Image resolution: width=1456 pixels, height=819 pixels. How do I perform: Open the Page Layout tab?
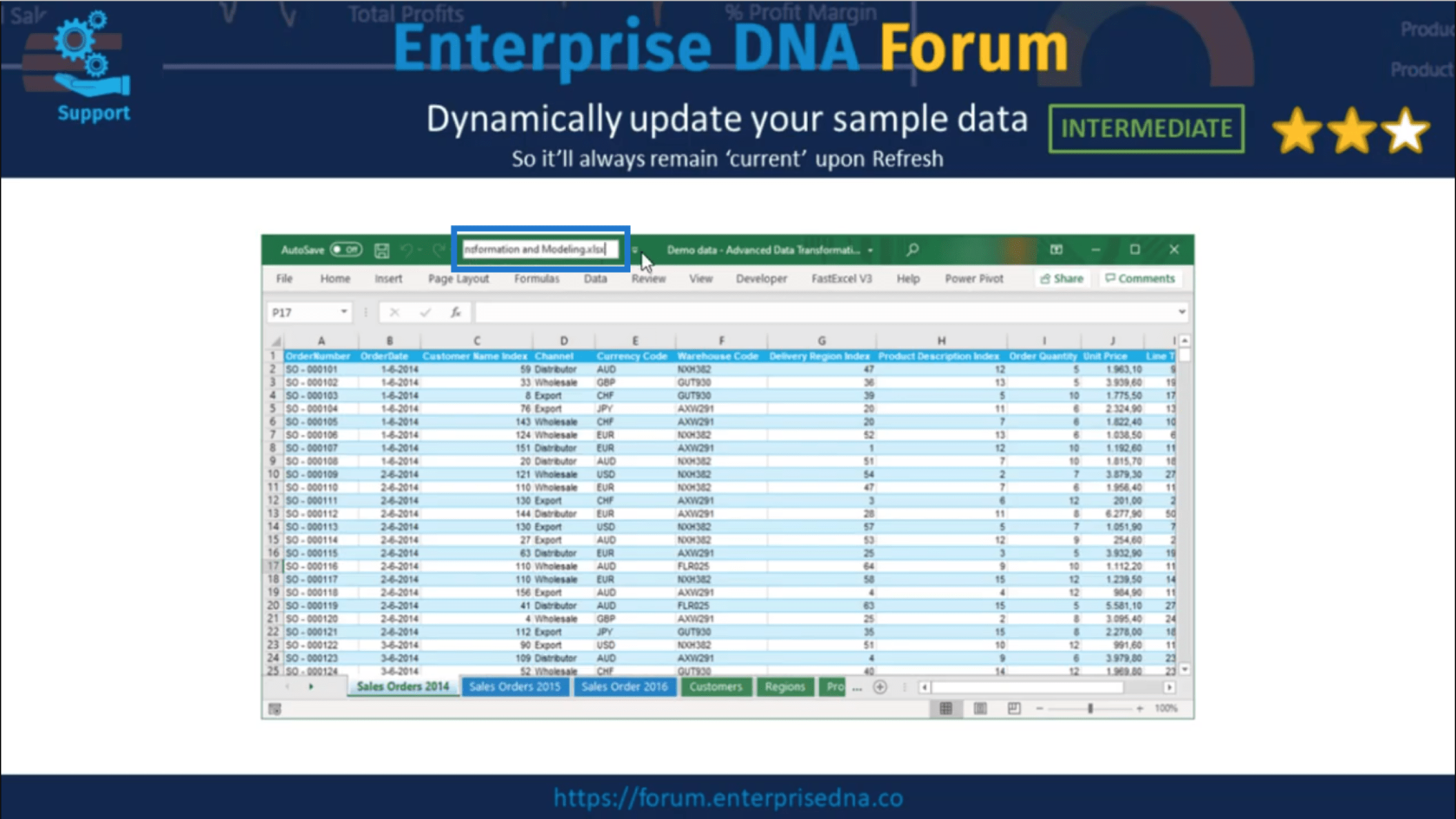pos(458,278)
